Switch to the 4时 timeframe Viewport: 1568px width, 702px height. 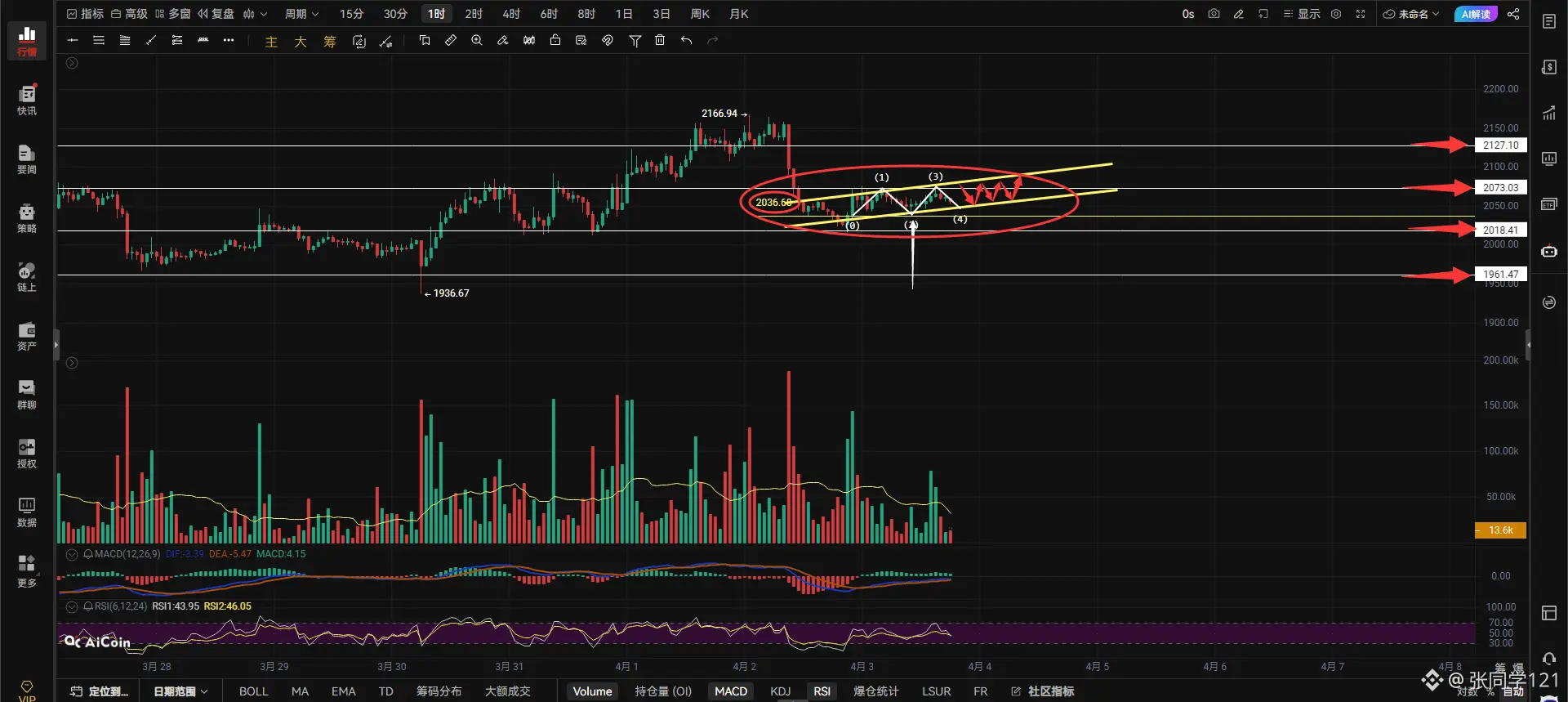pyautogui.click(x=511, y=14)
